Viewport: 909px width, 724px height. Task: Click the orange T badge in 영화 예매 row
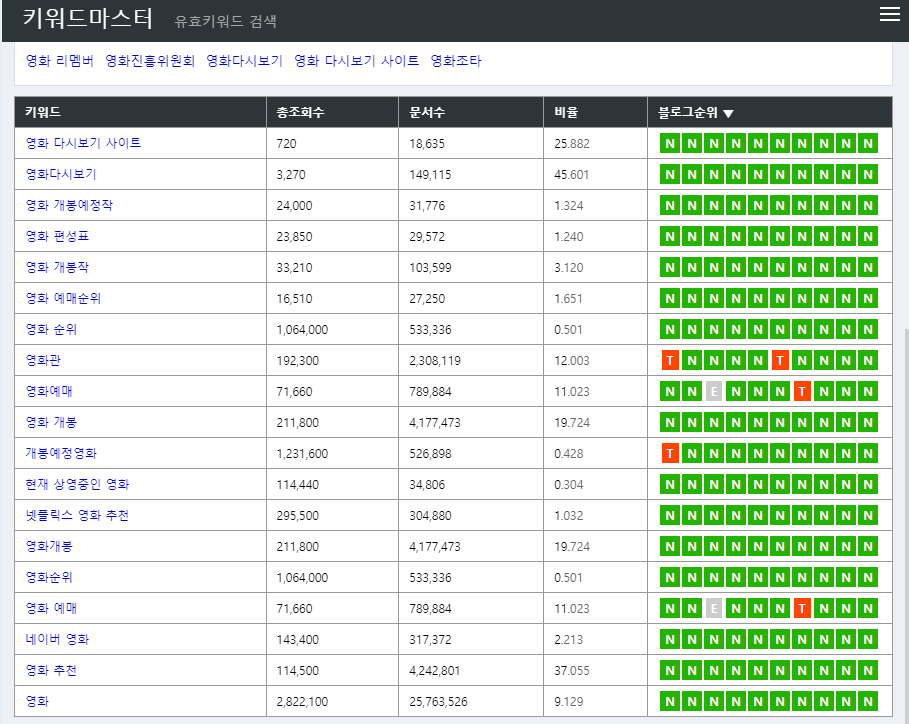(x=802, y=609)
